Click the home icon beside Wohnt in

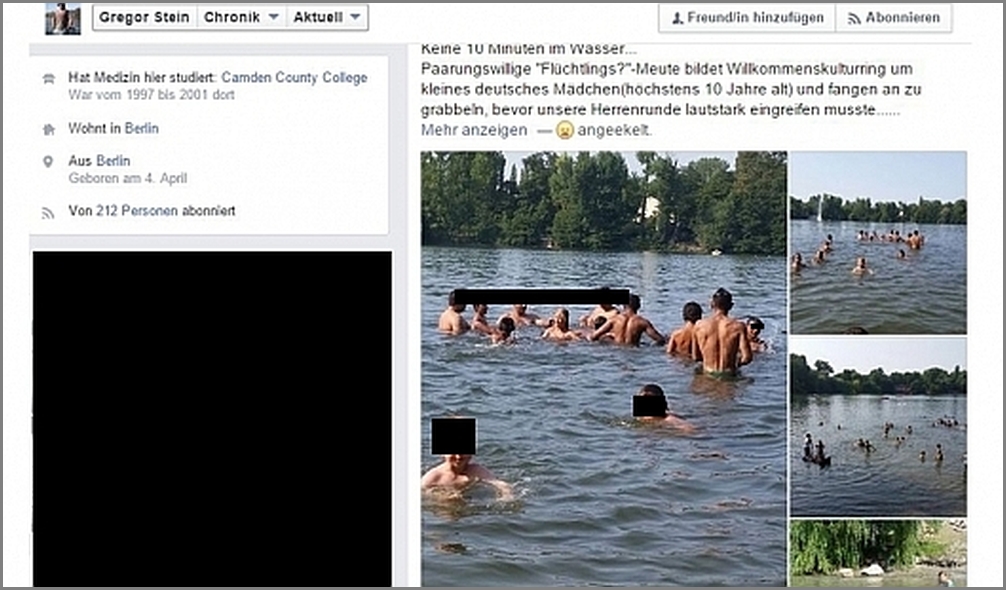coord(48,130)
